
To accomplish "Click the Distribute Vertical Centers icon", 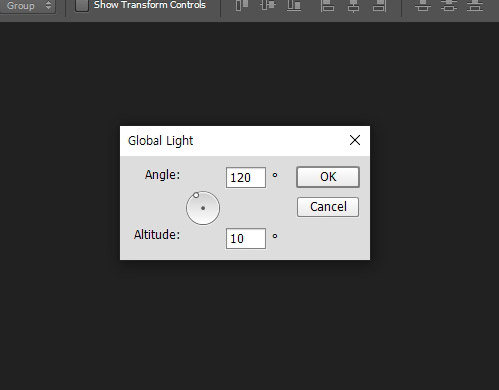I will tap(449, 5).
